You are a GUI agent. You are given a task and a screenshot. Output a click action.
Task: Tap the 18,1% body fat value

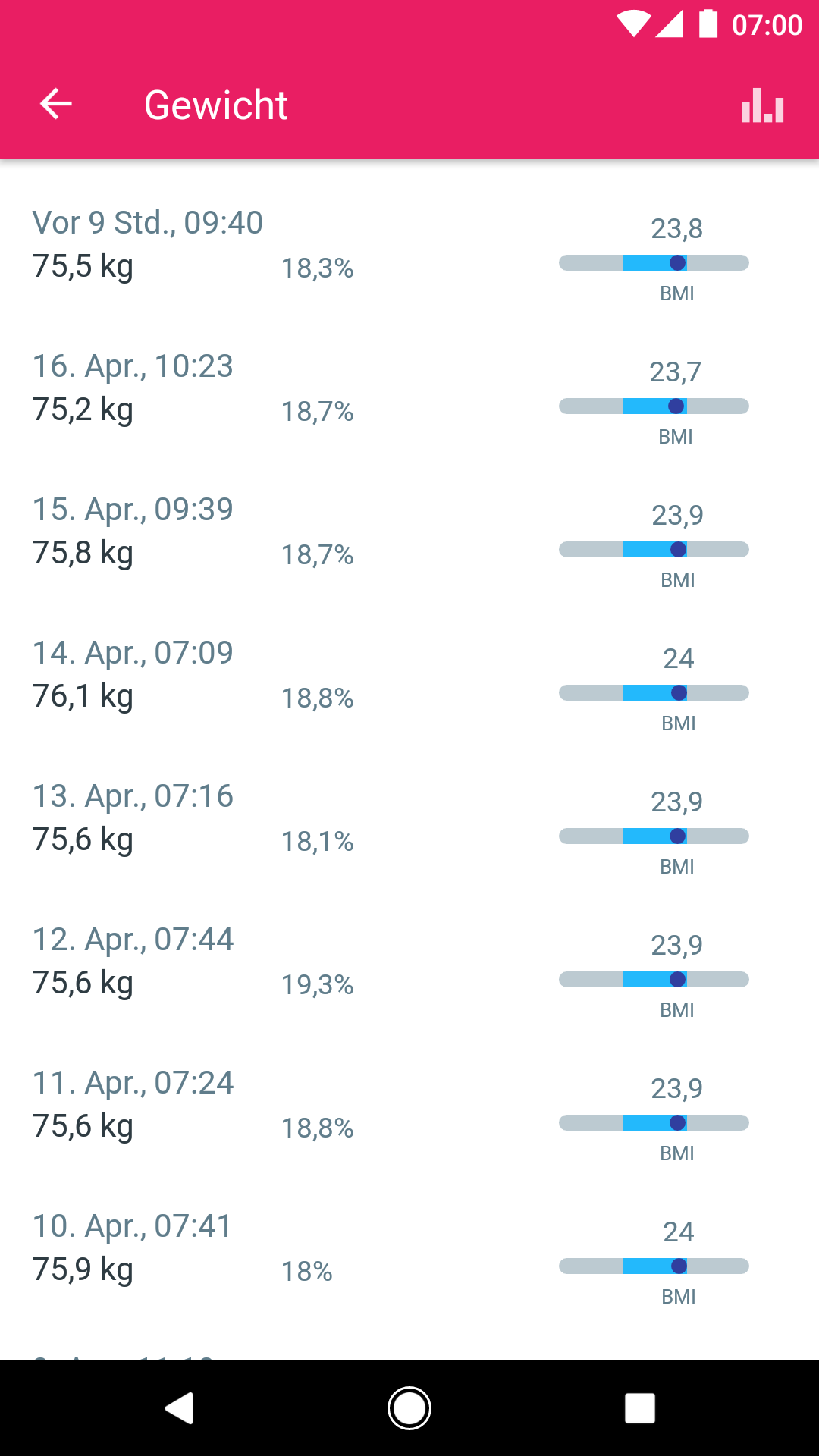click(317, 842)
